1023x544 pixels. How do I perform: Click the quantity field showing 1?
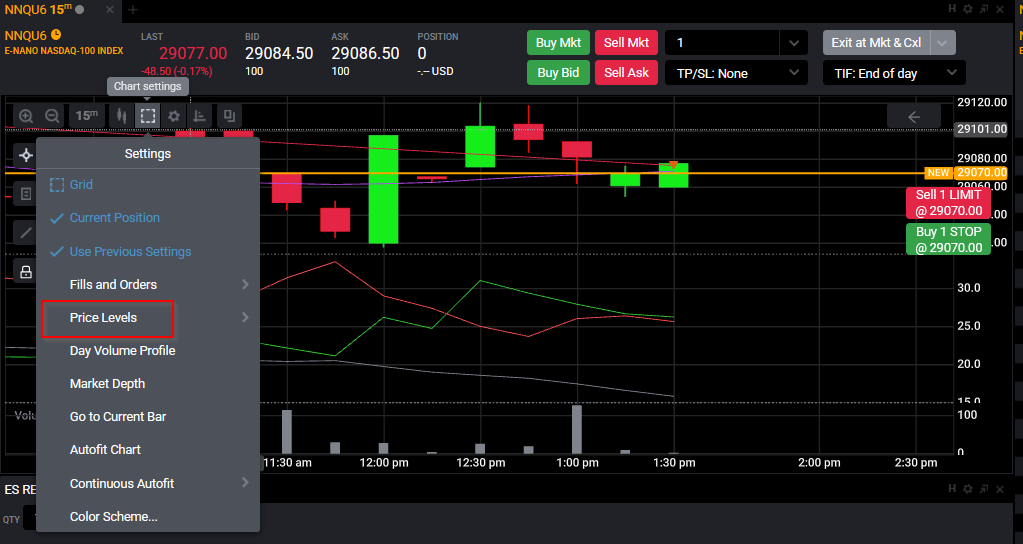click(x=722, y=42)
